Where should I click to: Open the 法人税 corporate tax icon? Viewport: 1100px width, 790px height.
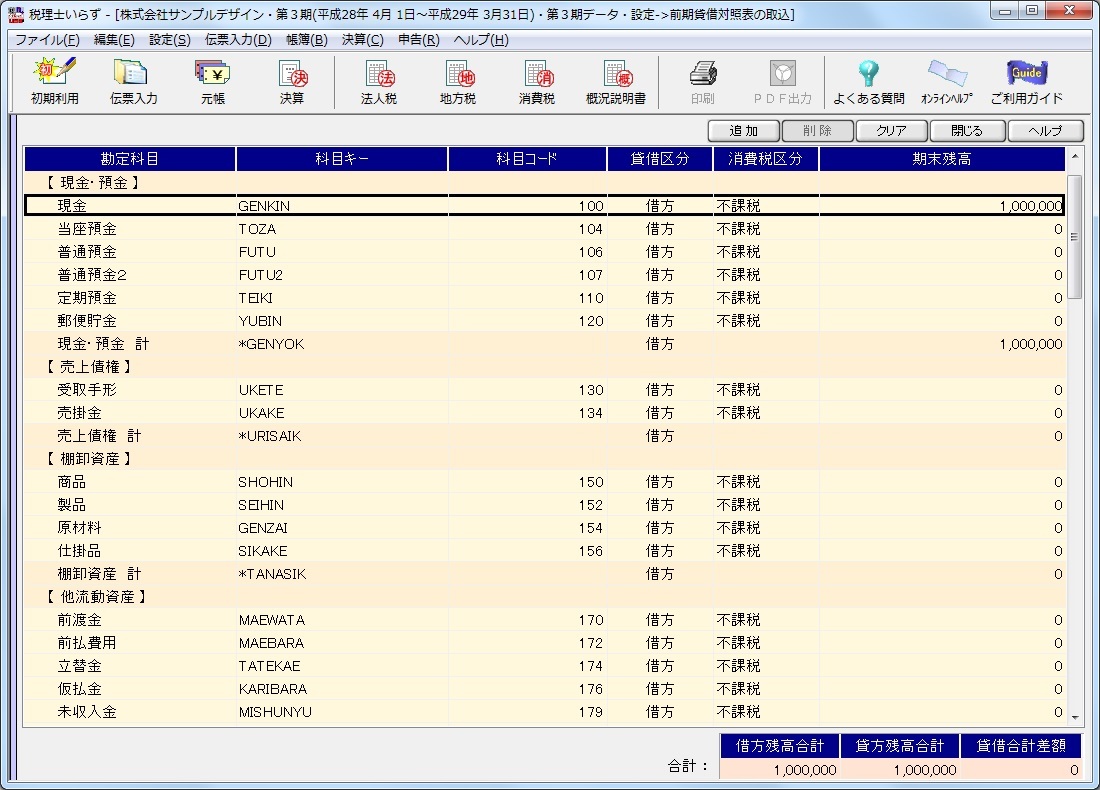(x=378, y=82)
